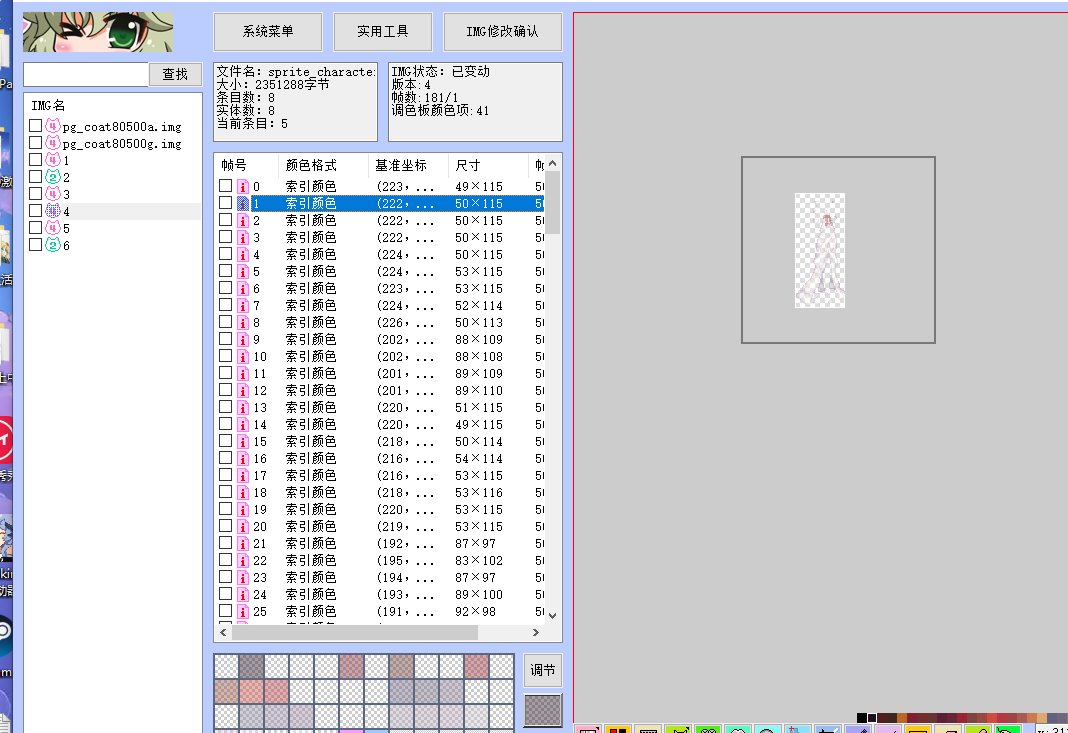1068x733 pixels.
Task: Click the info icon of frame 25
Action: (x=242, y=612)
